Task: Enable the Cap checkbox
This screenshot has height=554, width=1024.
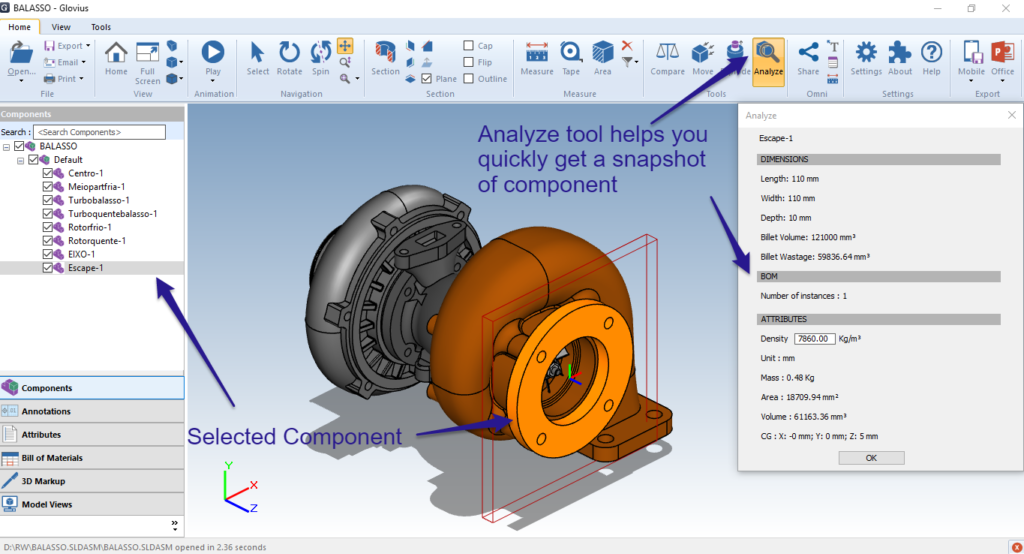Action: [x=468, y=46]
